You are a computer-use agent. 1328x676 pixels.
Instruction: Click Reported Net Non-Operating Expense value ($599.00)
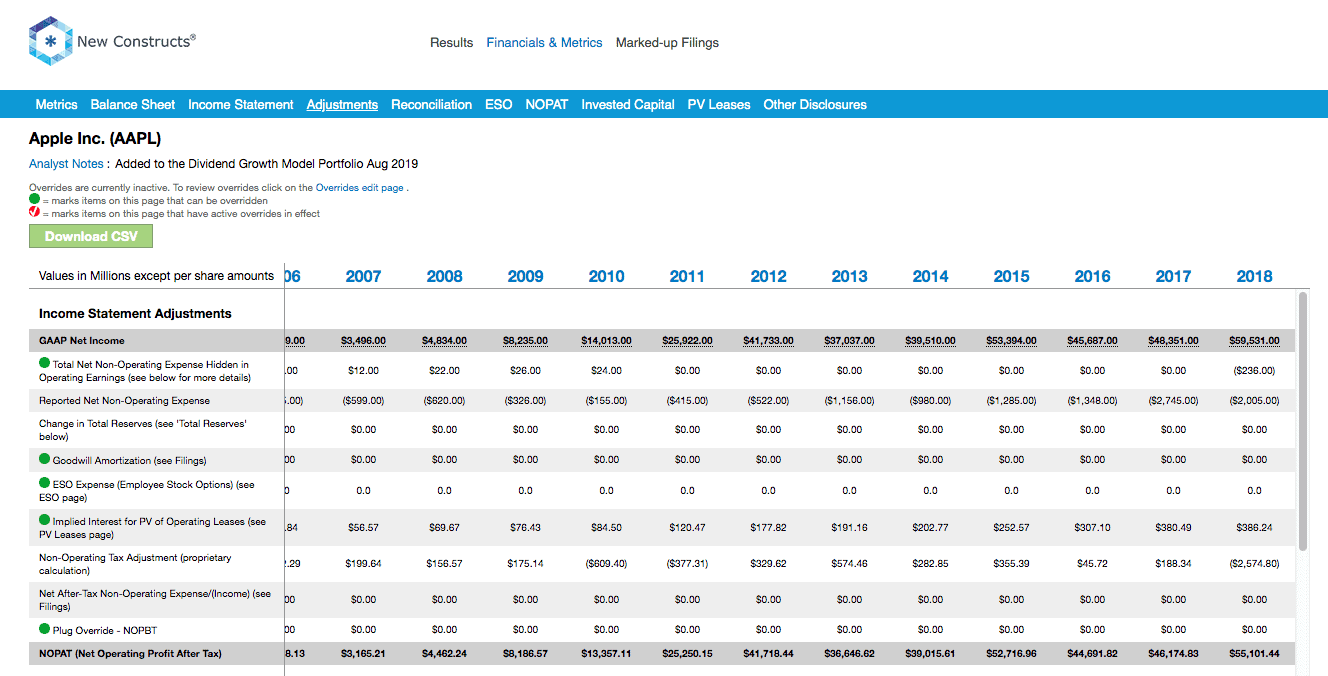tap(363, 401)
